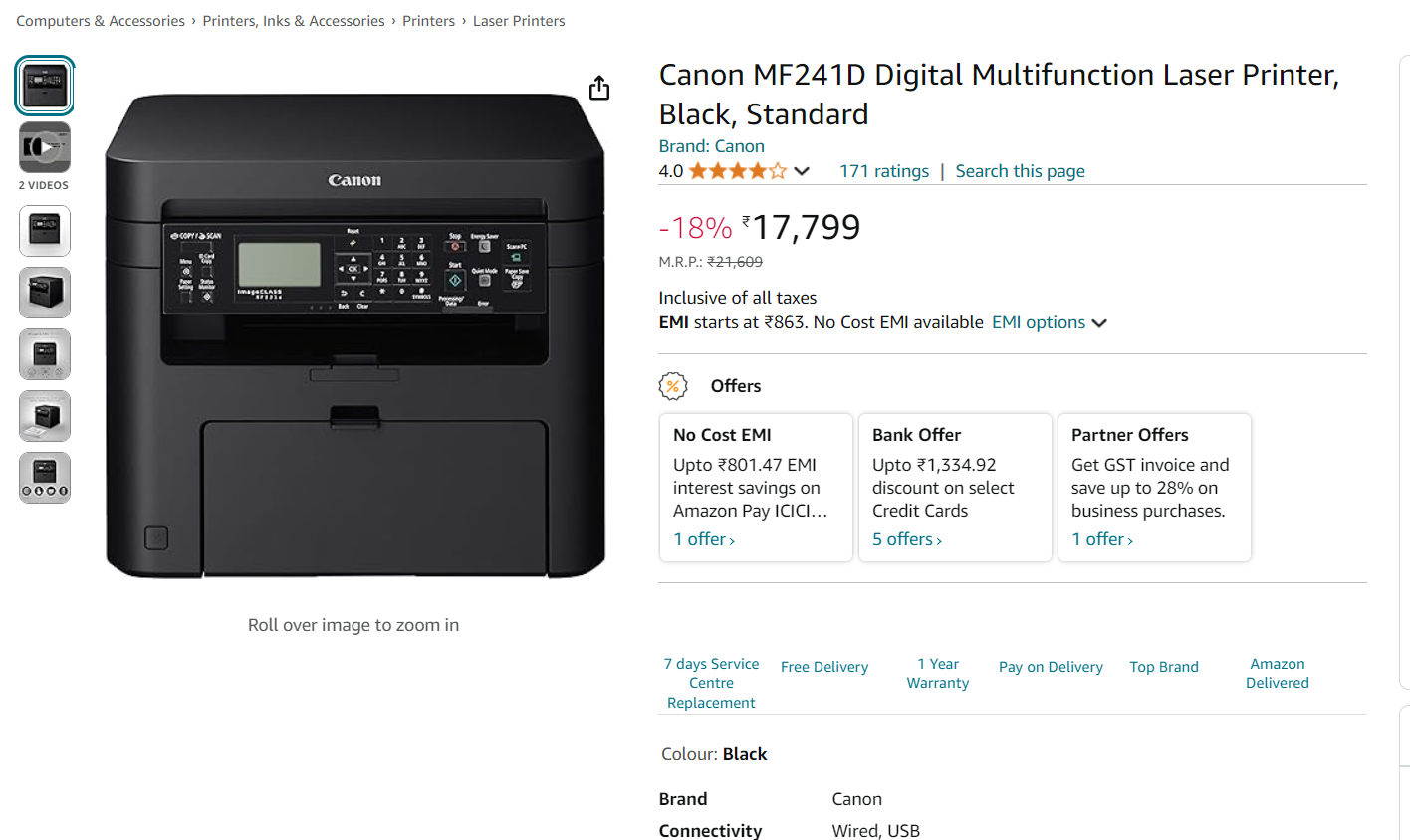Open Computers & Accessories breadcrumb
Screen dimensions: 1410x840
coord(101,21)
